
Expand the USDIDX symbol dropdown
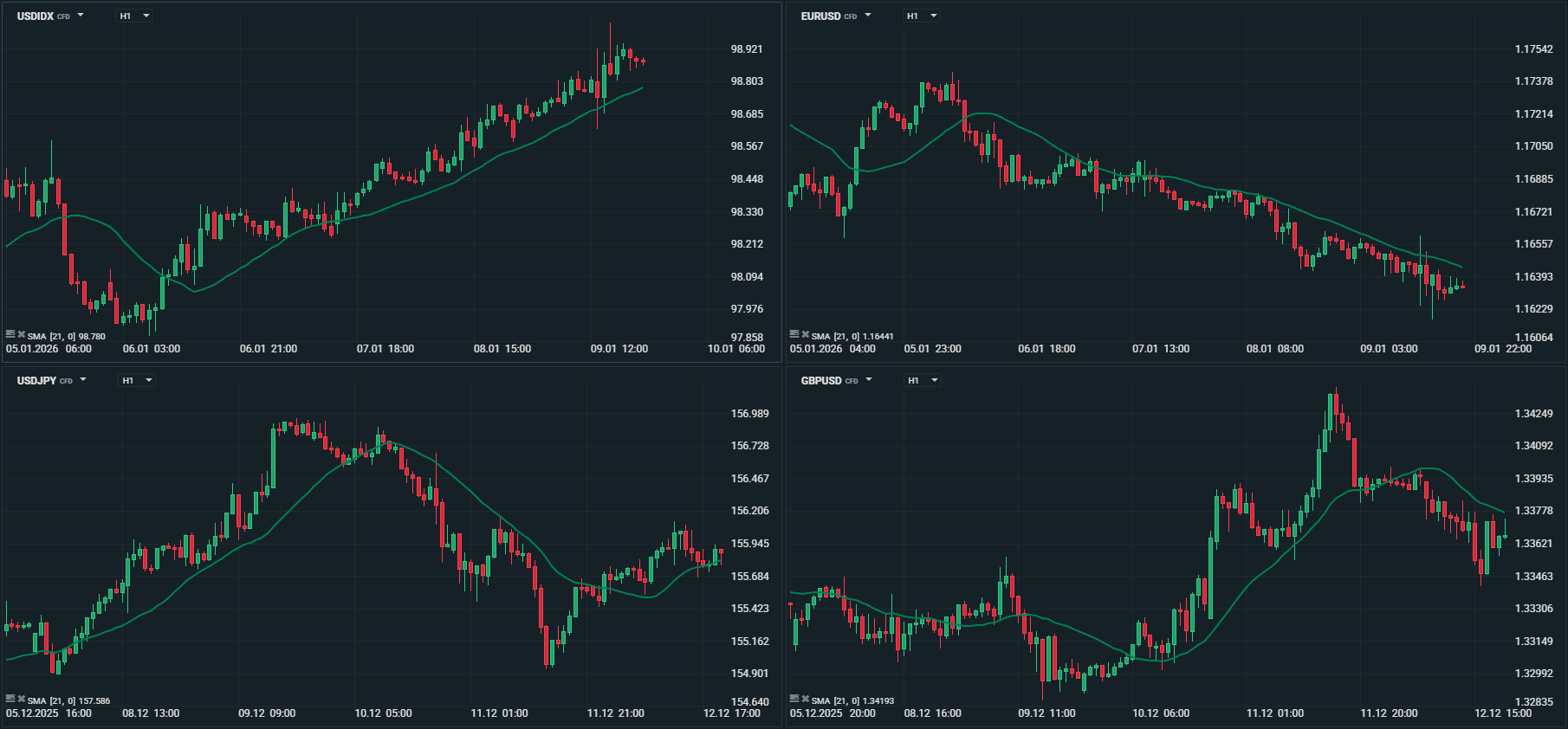81,16
